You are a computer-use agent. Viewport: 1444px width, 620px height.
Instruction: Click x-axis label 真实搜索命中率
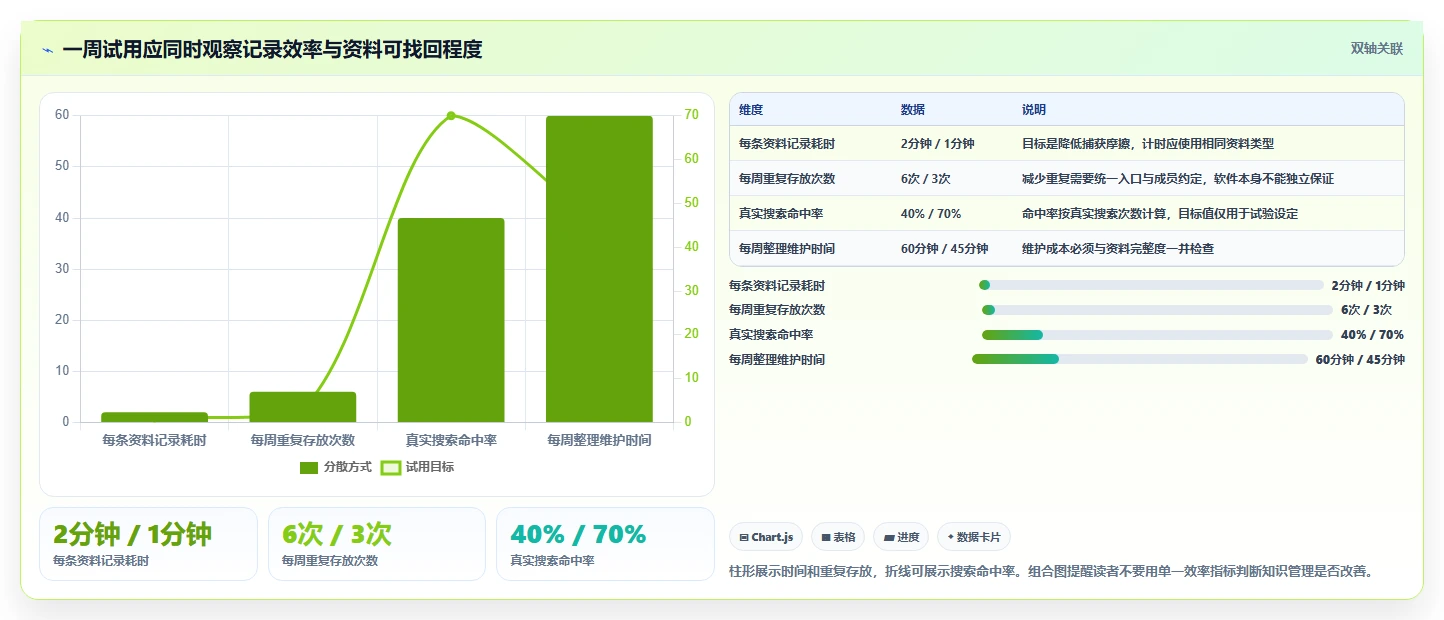click(451, 440)
